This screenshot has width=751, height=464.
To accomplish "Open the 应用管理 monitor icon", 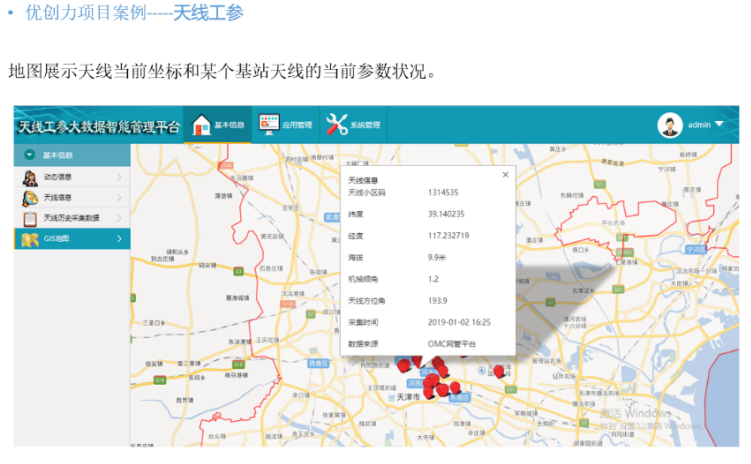I will [269, 124].
